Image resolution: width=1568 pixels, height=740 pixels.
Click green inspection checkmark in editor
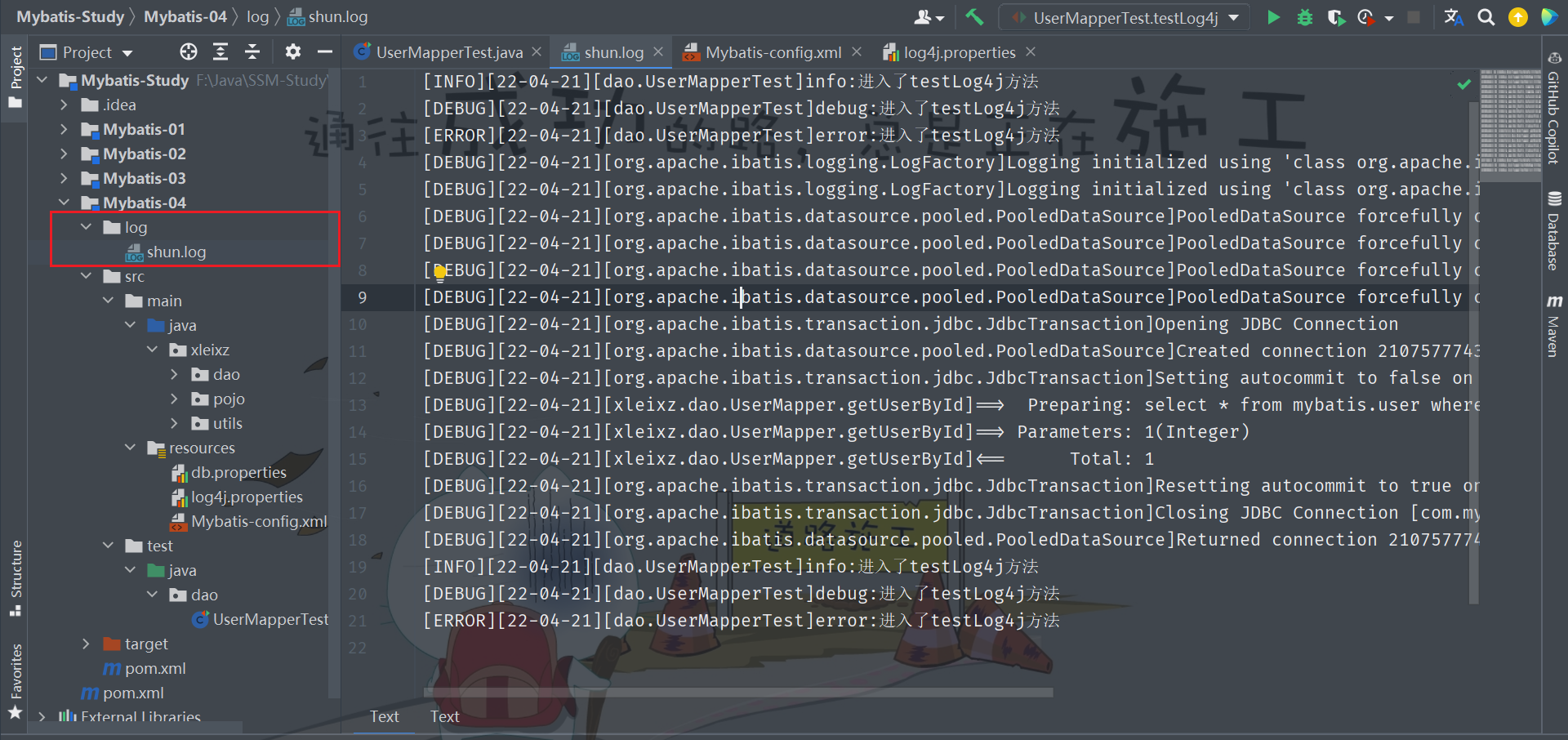(1464, 83)
